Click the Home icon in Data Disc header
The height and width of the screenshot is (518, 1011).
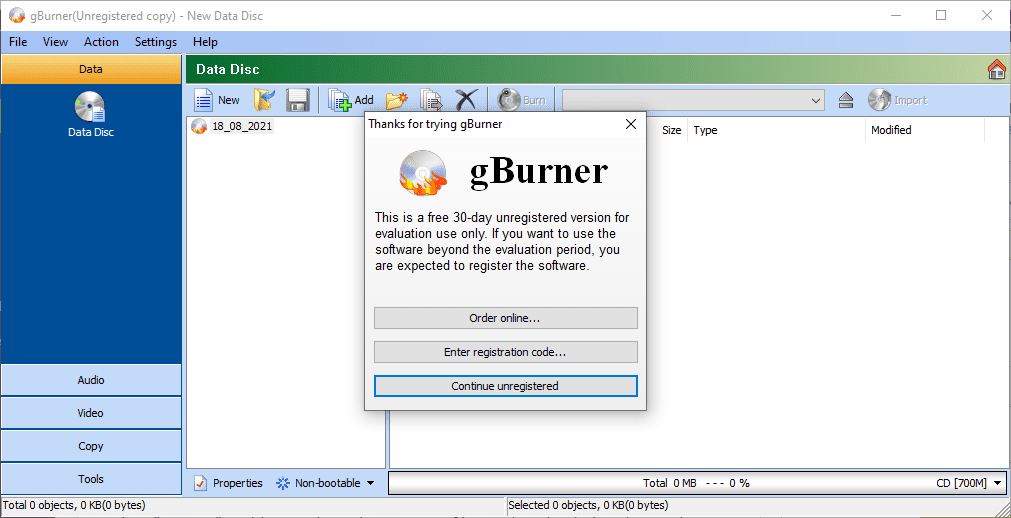(997, 69)
